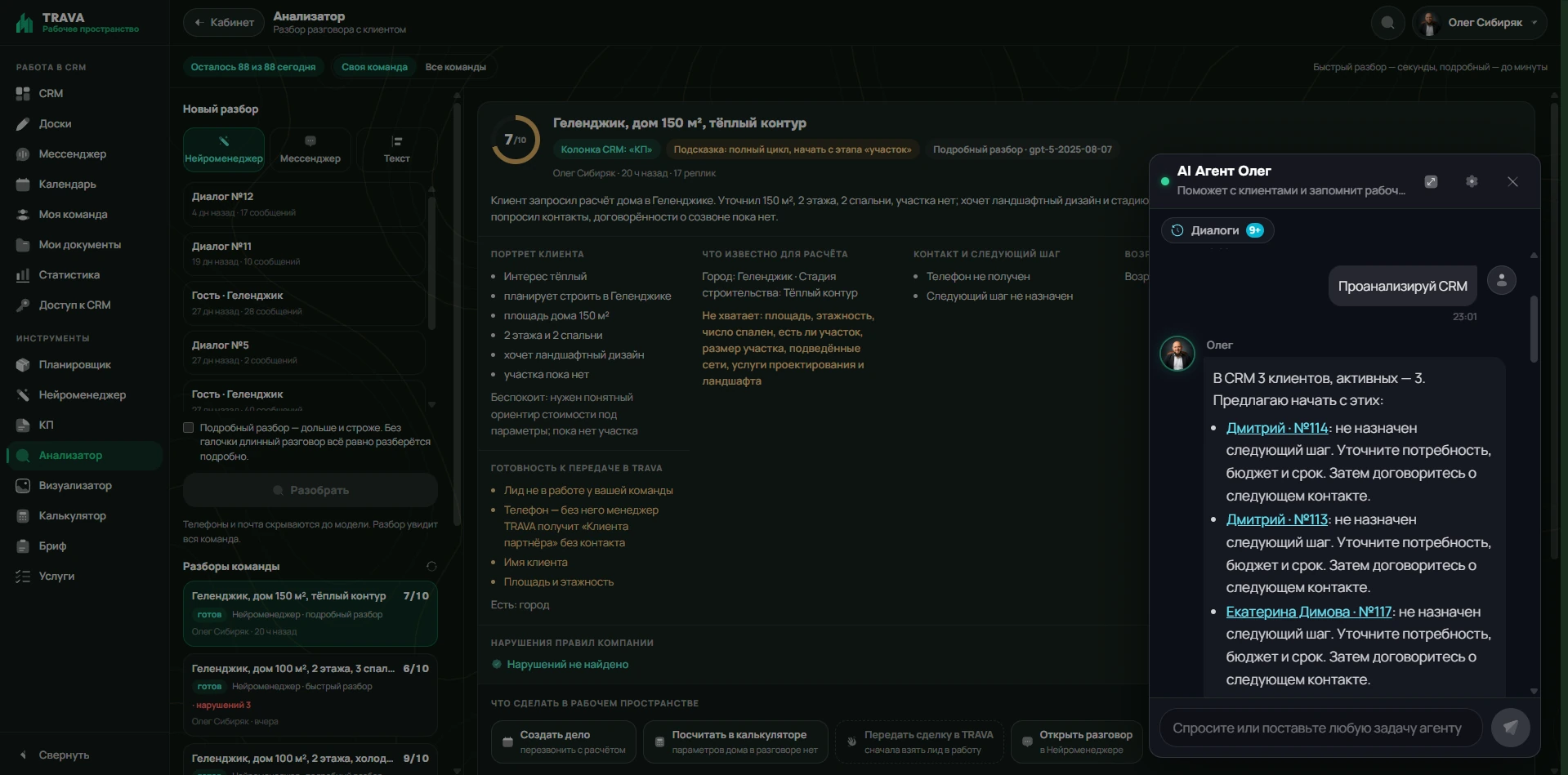Refresh Разборы команды list
The width and height of the screenshot is (1568, 775).
pyautogui.click(x=431, y=567)
